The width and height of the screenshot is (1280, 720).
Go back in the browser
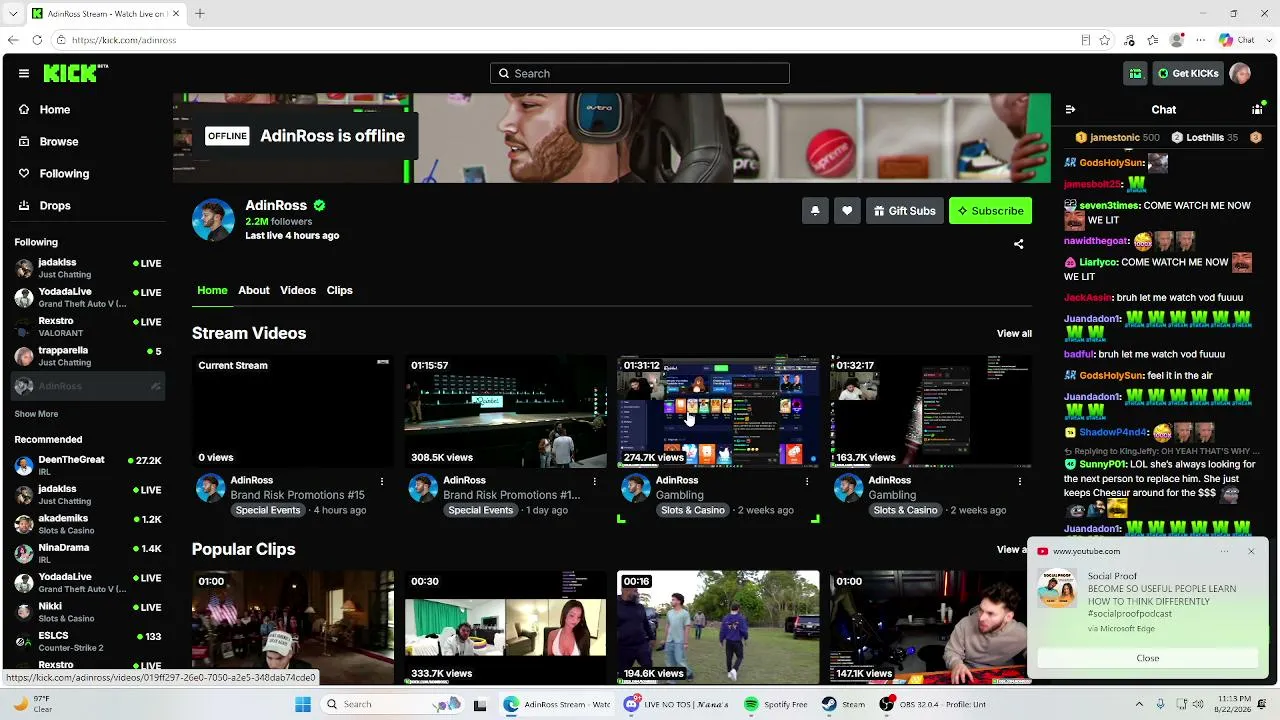(13, 40)
